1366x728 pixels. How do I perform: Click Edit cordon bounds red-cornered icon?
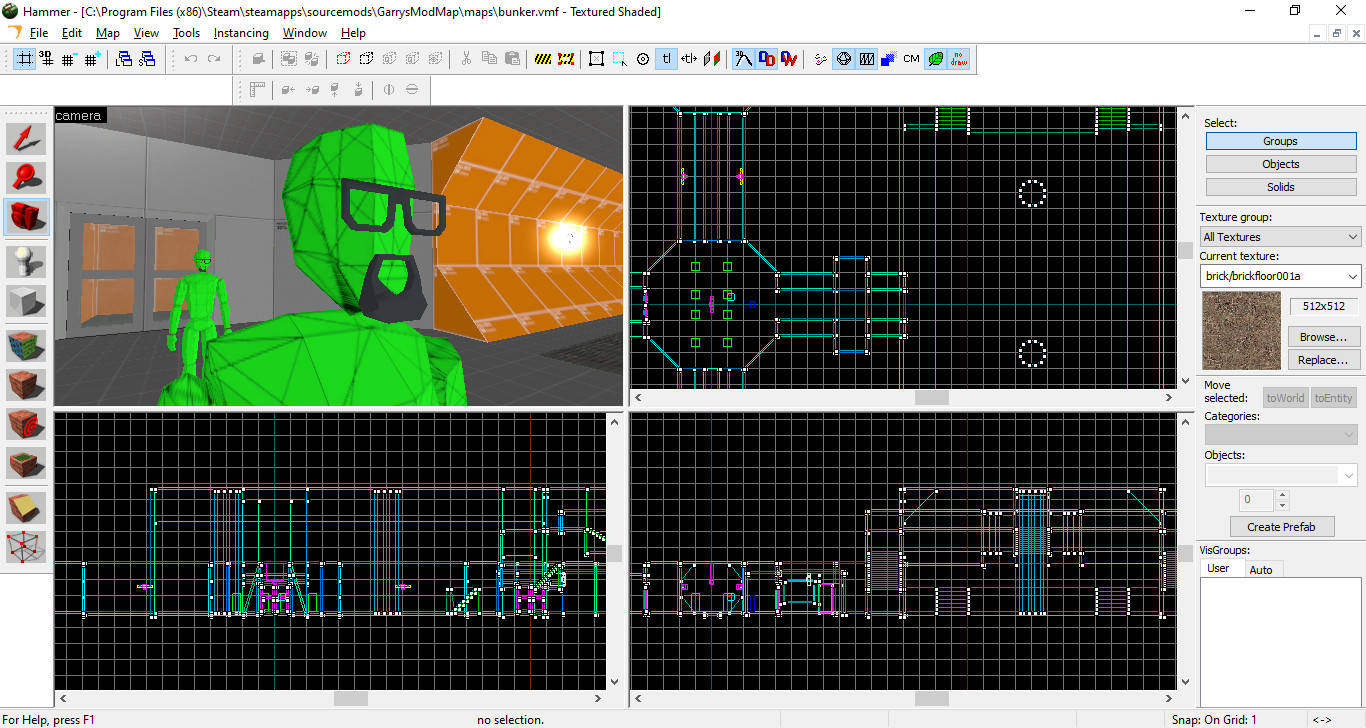click(x=566, y=59)
